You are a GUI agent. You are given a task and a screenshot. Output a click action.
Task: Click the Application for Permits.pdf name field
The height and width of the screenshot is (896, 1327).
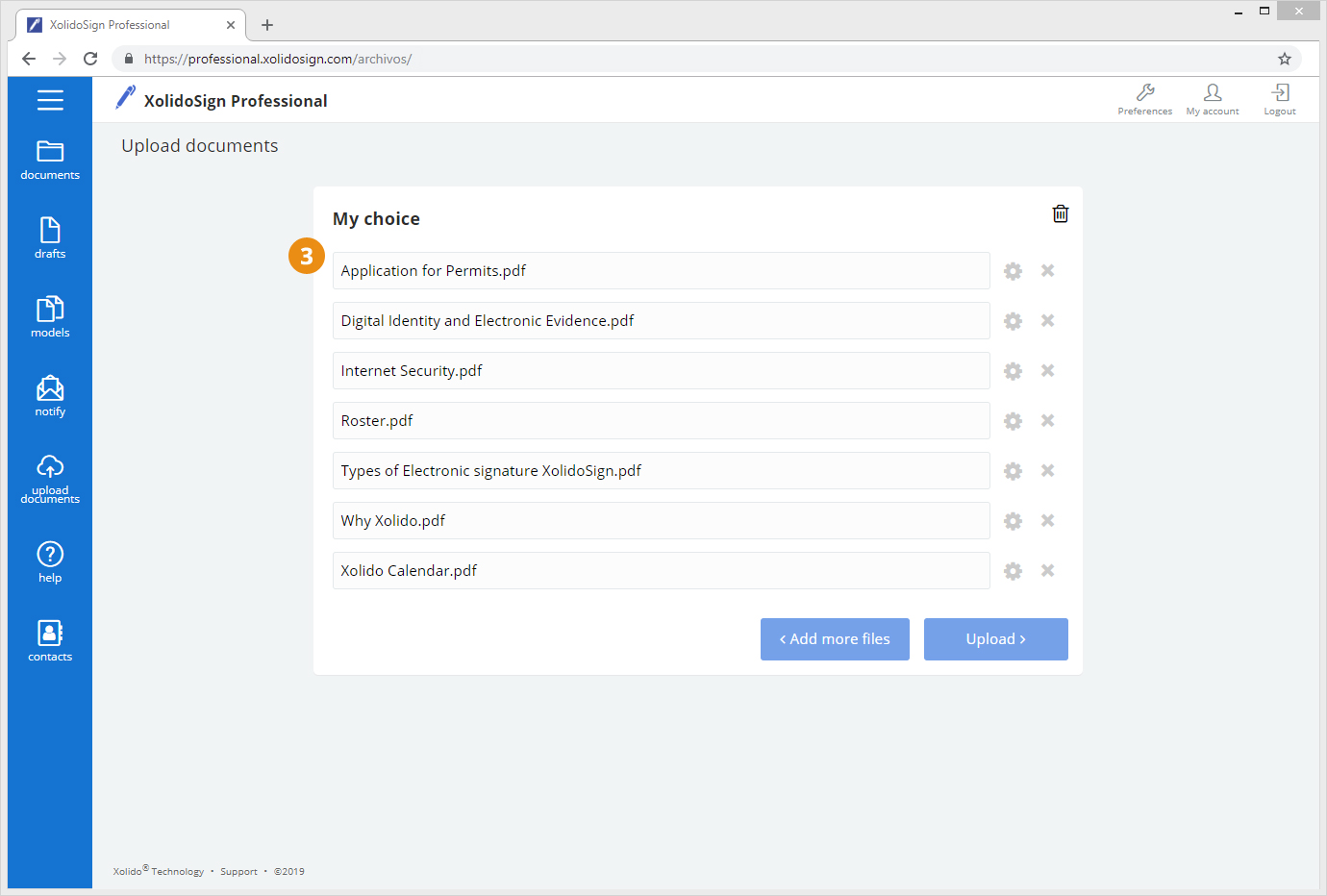click(x=662, y=271)
